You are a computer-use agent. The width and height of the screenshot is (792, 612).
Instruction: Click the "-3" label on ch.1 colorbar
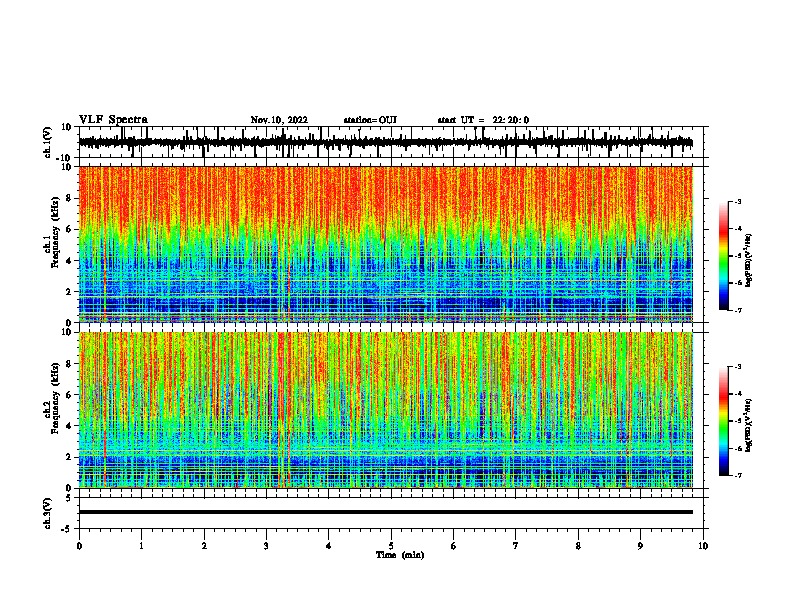click(x=737, y=201)
